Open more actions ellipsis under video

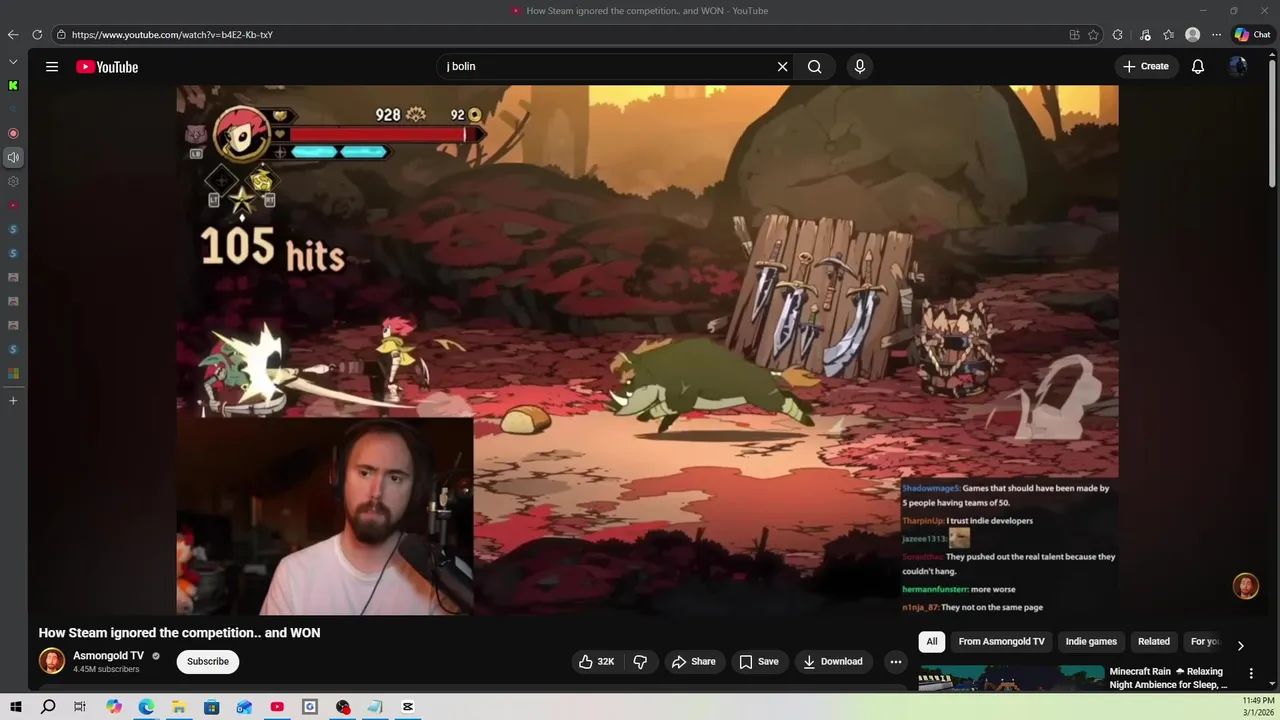(896, 661)
